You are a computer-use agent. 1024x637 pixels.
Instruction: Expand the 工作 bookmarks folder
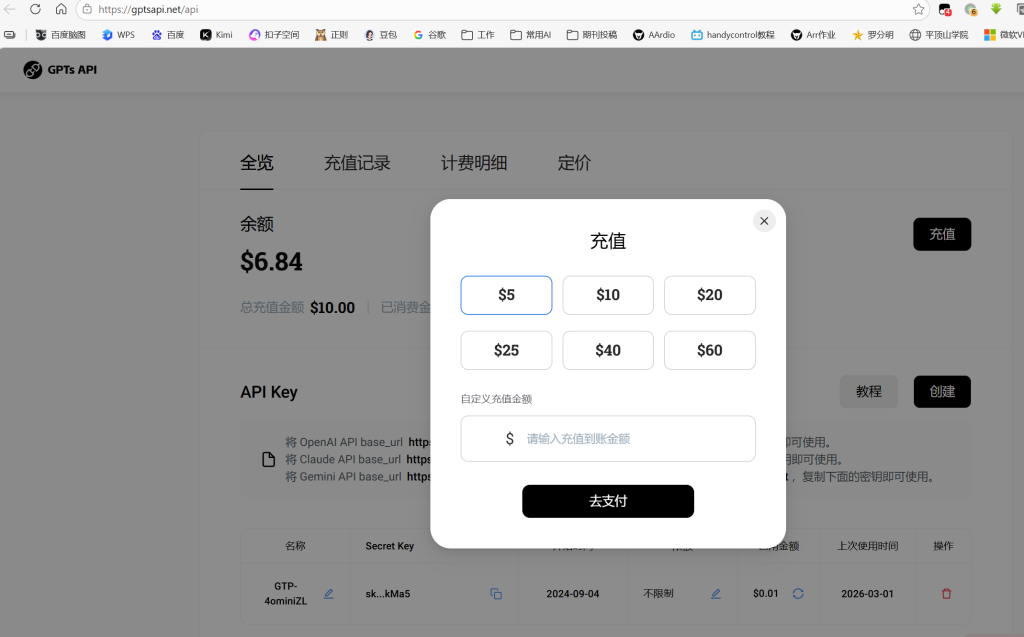point(477,33)
